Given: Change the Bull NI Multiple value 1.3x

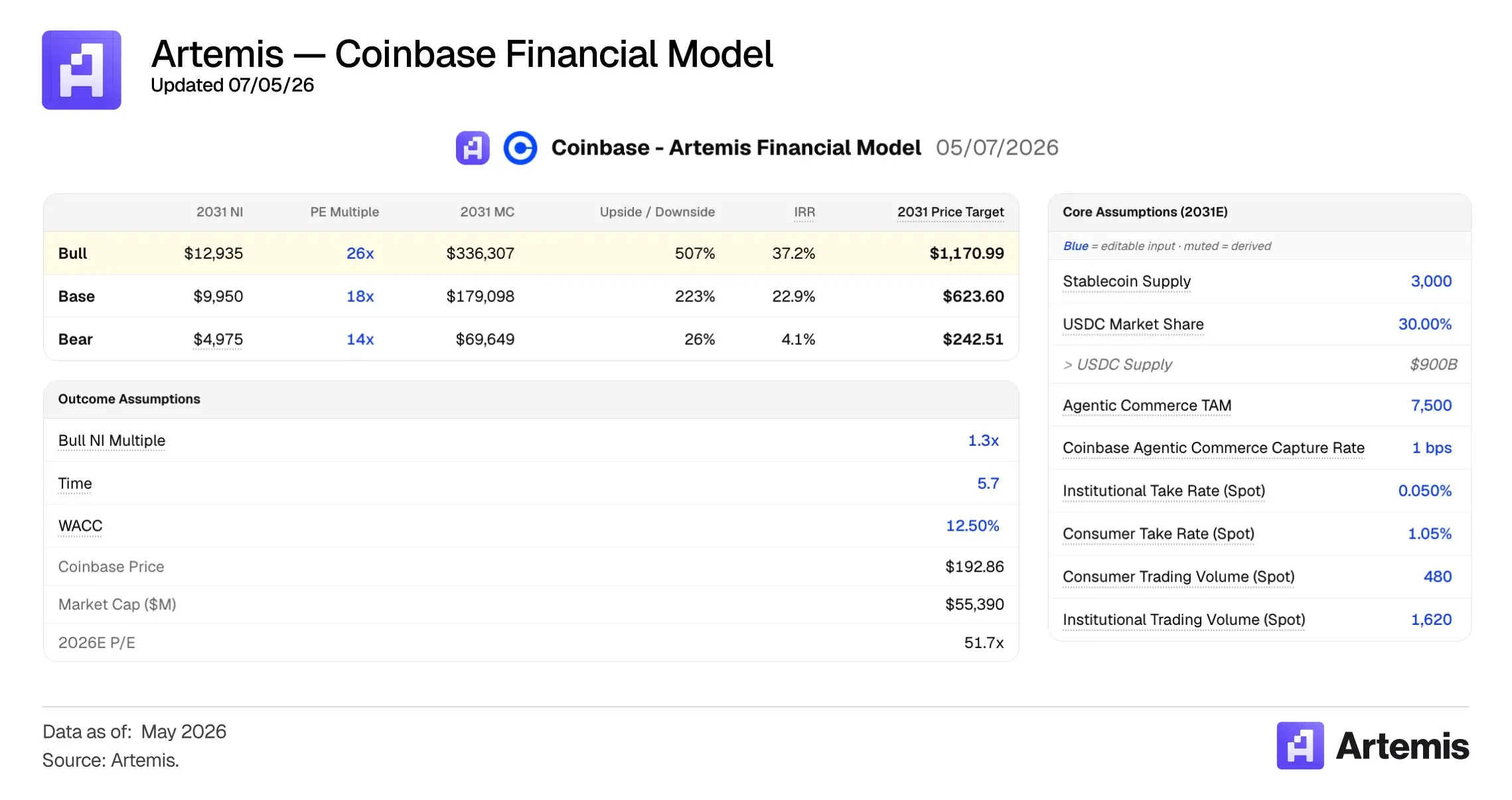Looking at the screenshot, I should coord(983,440).
